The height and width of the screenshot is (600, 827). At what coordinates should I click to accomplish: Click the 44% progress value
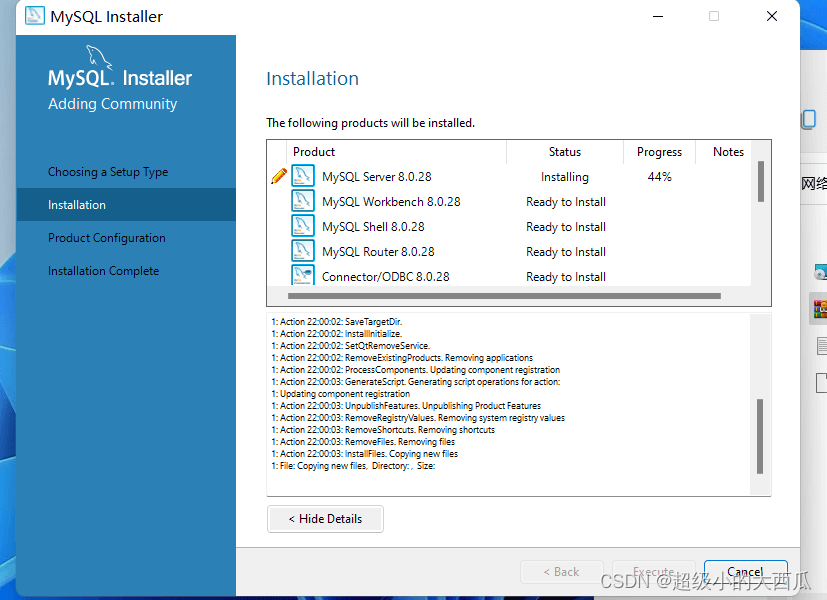pyautogui.click(x=659, y=177)
